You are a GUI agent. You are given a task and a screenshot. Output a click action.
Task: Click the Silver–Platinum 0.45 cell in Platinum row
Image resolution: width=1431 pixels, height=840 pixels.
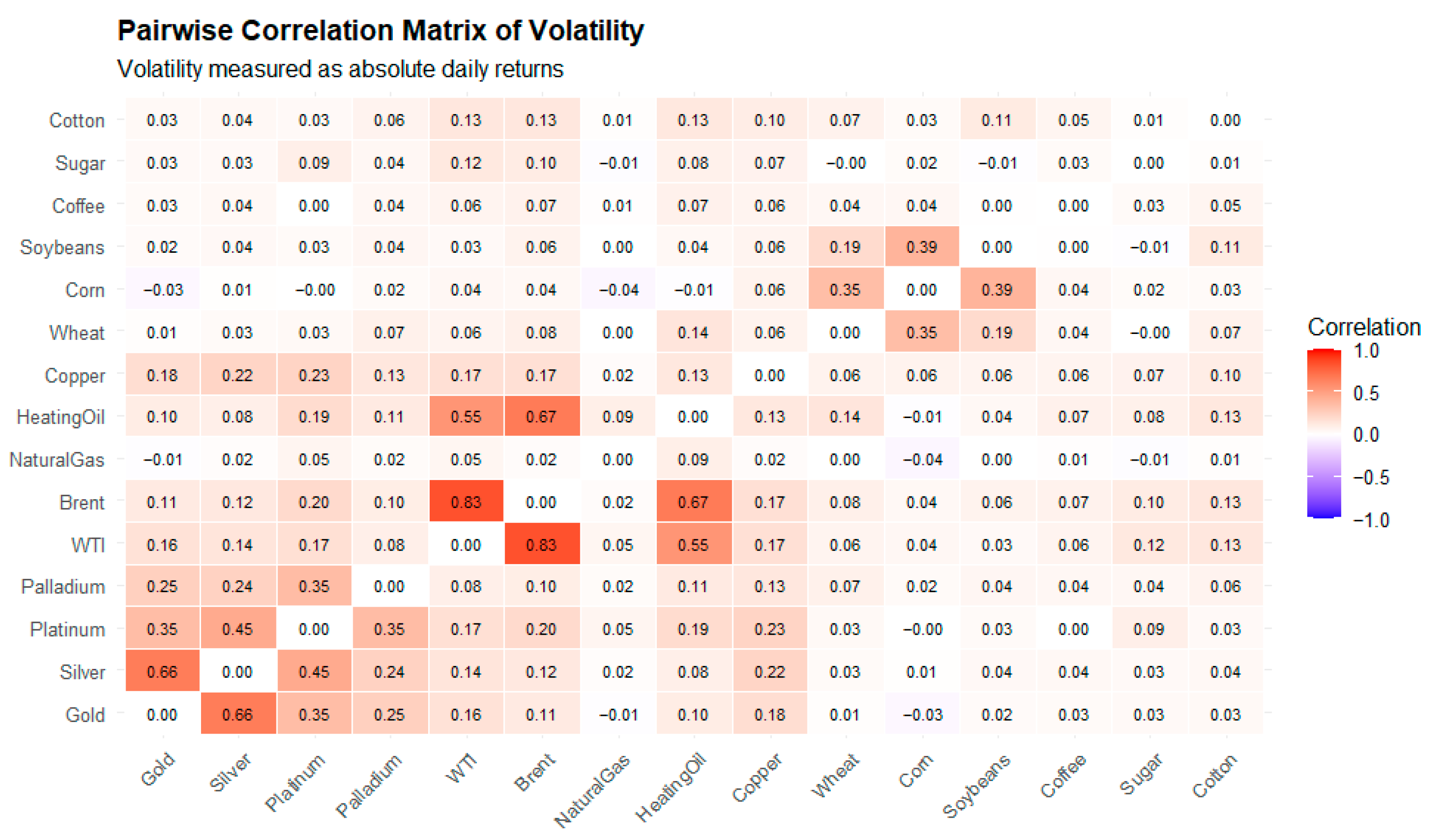click(x=238, y=628)
